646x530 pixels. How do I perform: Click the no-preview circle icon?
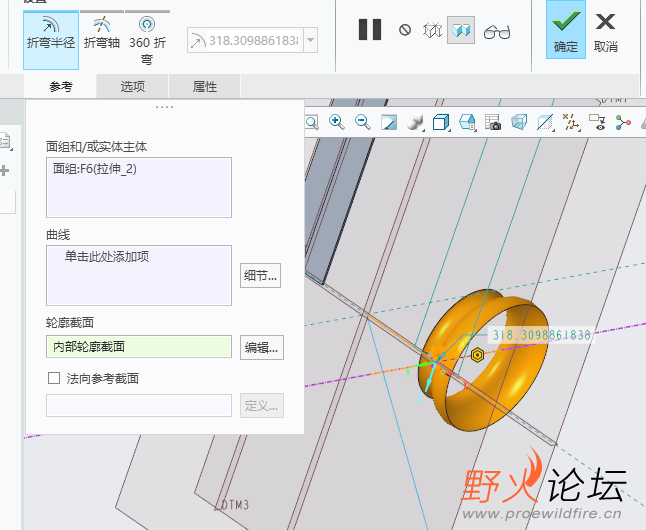point(405,30)
